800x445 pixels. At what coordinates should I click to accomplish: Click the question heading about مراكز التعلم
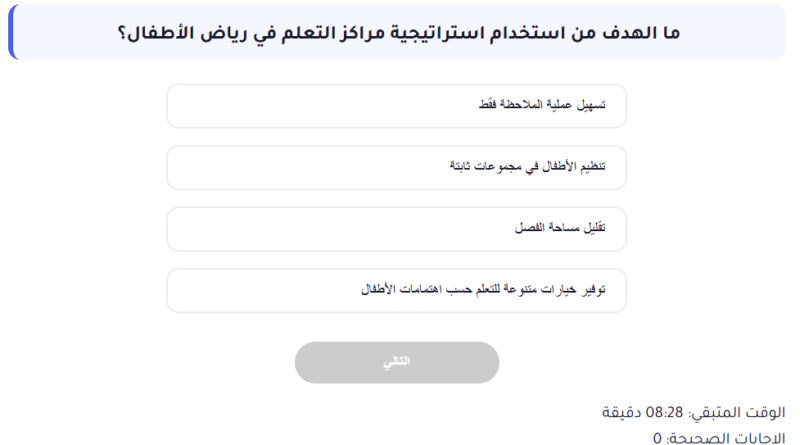pyautogui.click(x=400, y=31)
